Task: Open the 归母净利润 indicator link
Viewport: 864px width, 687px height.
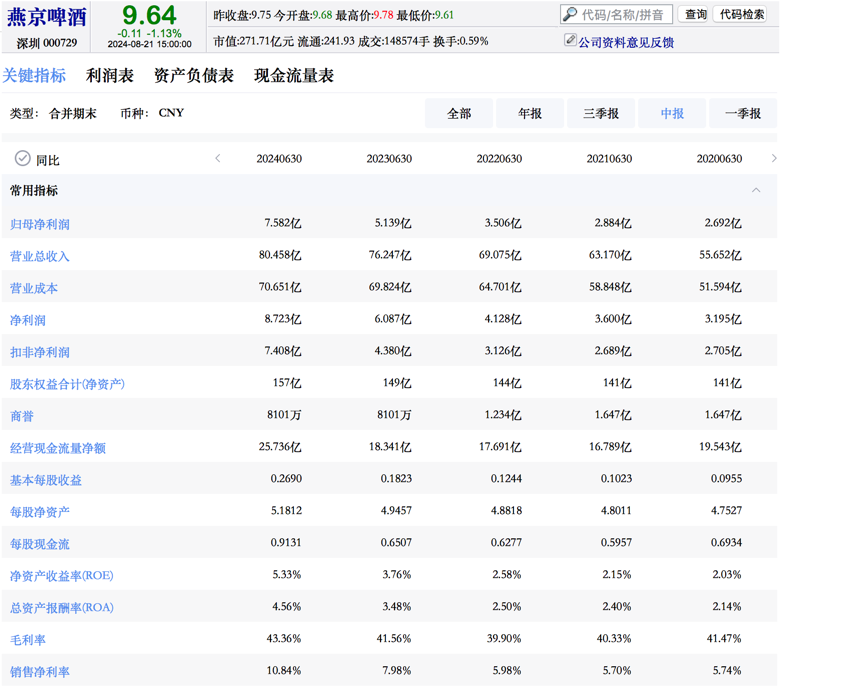Action: click(40, 224)
